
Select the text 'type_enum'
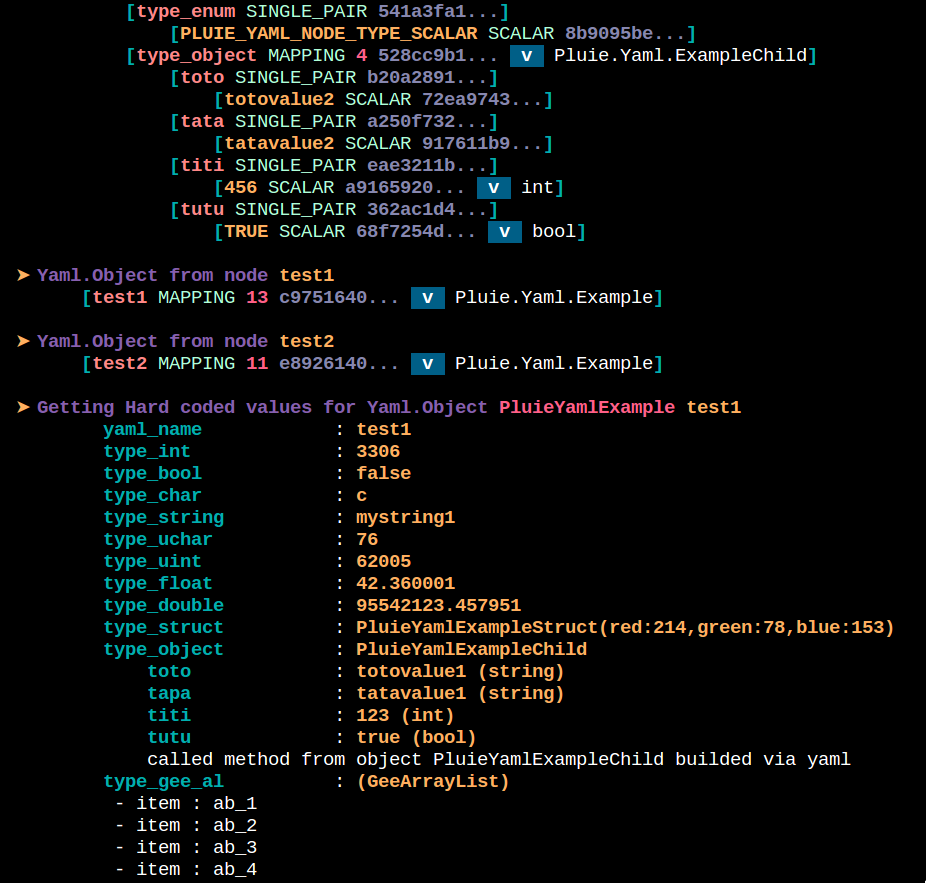186,12
